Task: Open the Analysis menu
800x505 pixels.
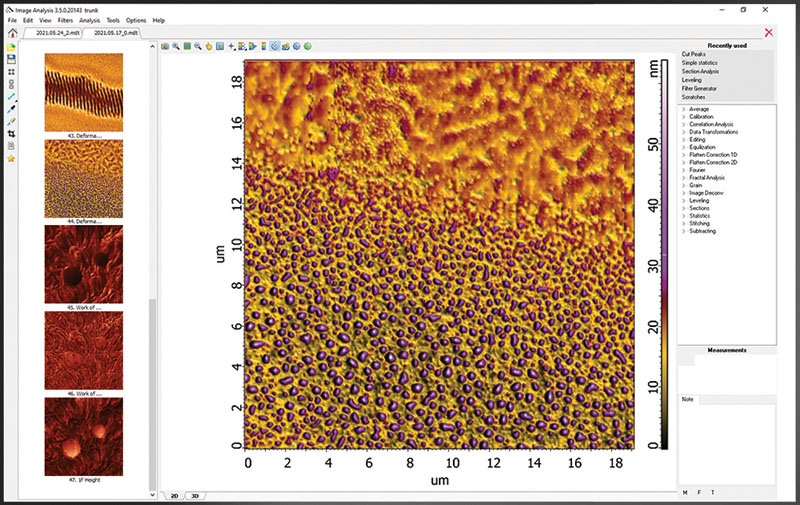Action: coord(89,20)
